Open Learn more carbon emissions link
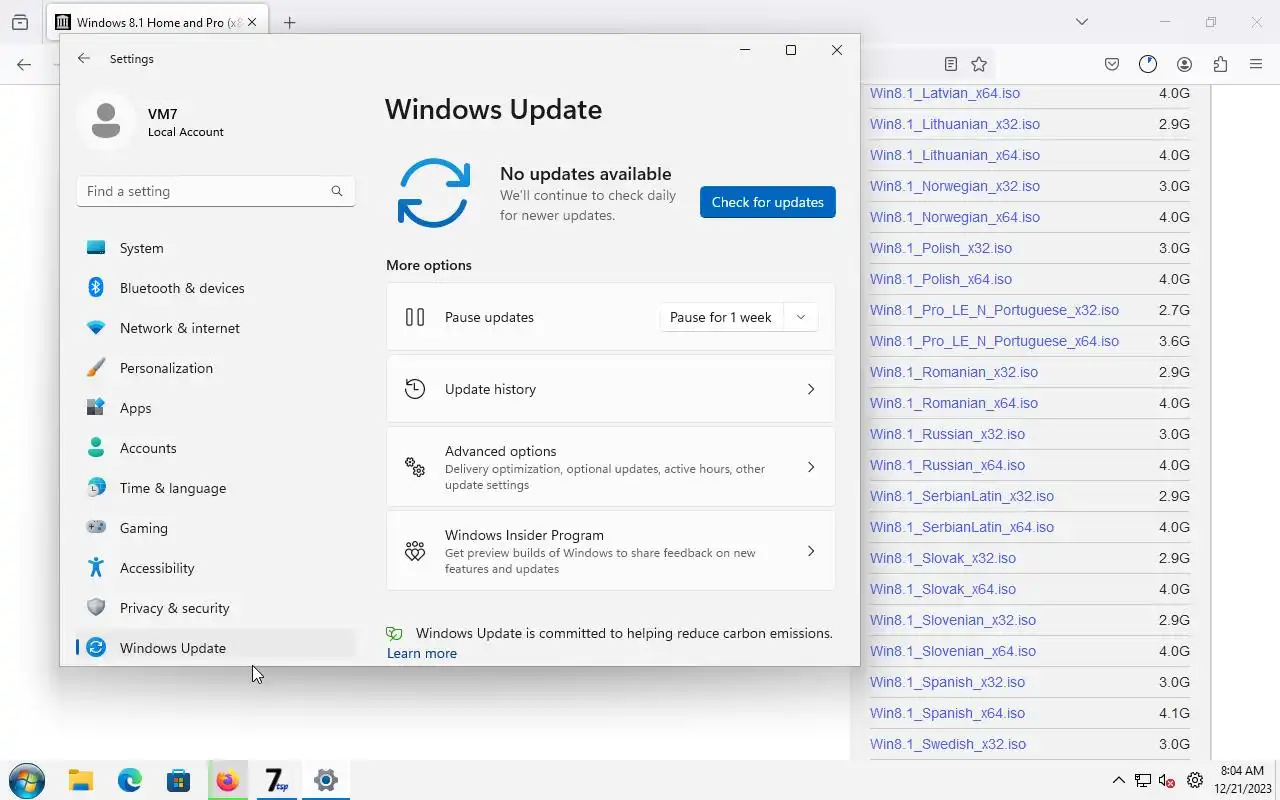Viewport: 1280px width, 800px height. 422,653
